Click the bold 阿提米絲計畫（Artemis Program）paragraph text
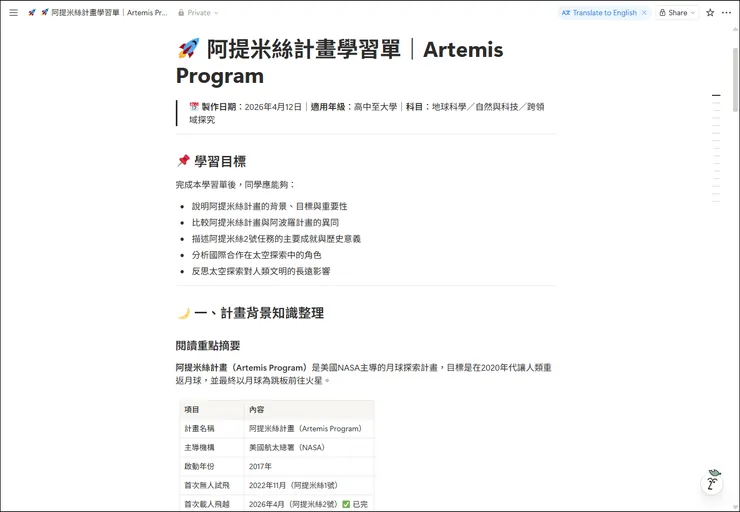Viewport: 740px width, 512px height. click(241, 368)
